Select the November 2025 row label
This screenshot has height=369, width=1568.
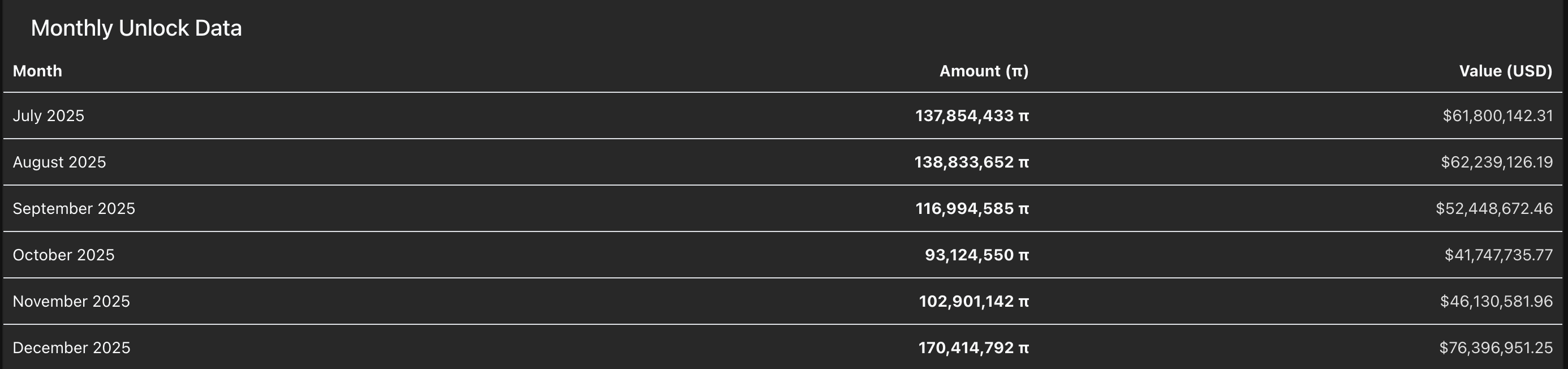71,302
